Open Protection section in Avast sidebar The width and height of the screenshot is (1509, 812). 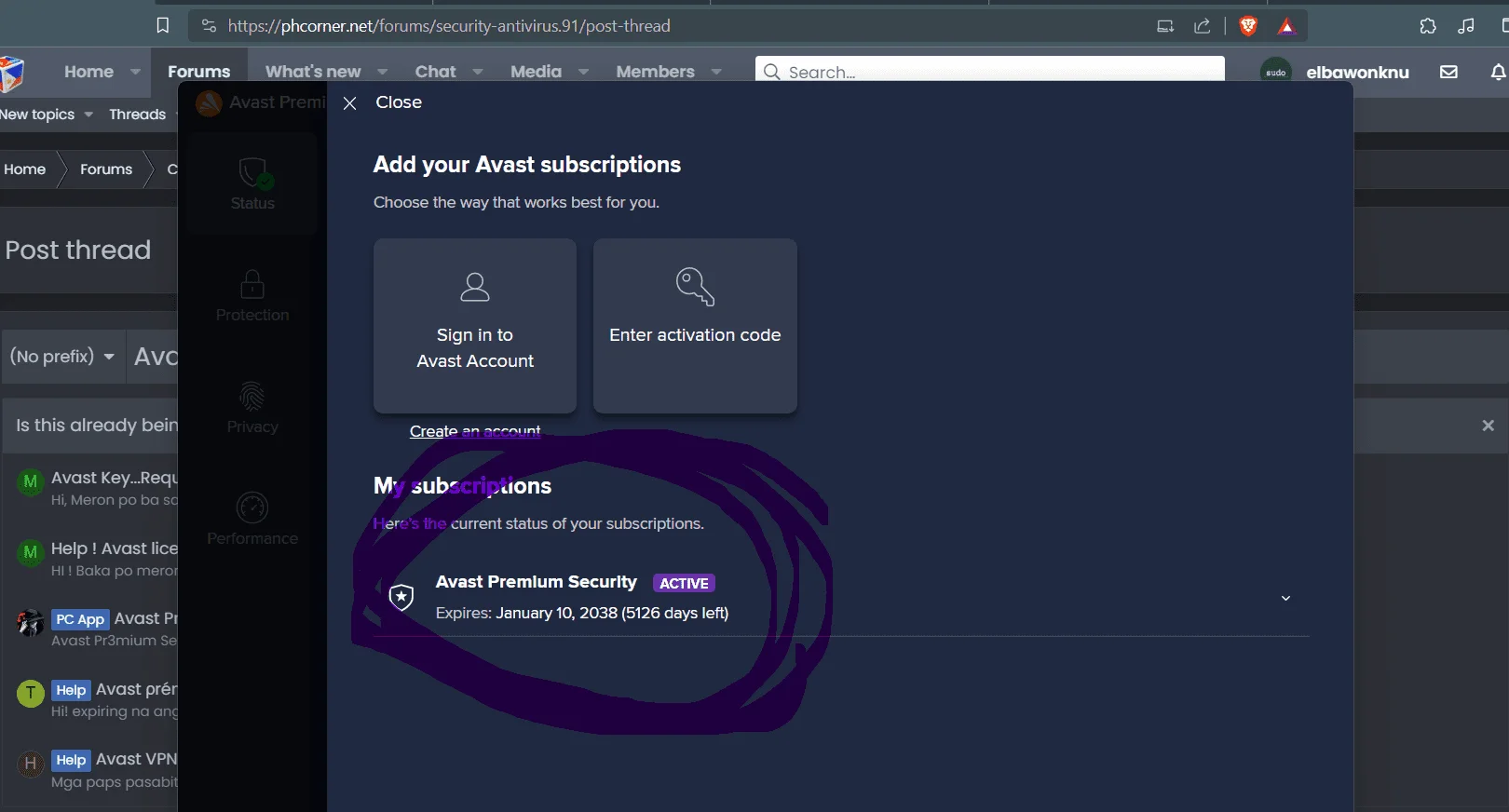tap(252, 295)
